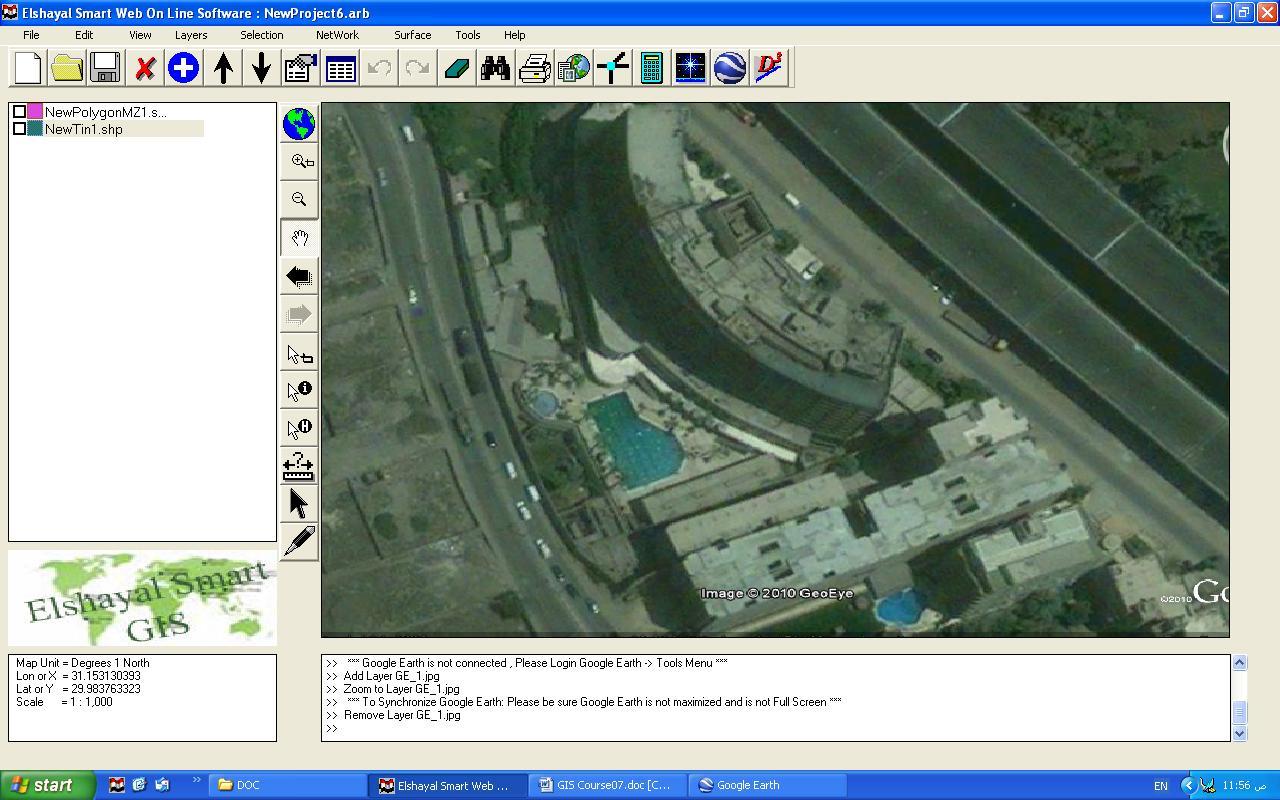Image resolution: width=1280 pixels, height=800 pixels.
Task: Click the globe with documents icon
Action: pyautogui.click(x=573, y=68)
